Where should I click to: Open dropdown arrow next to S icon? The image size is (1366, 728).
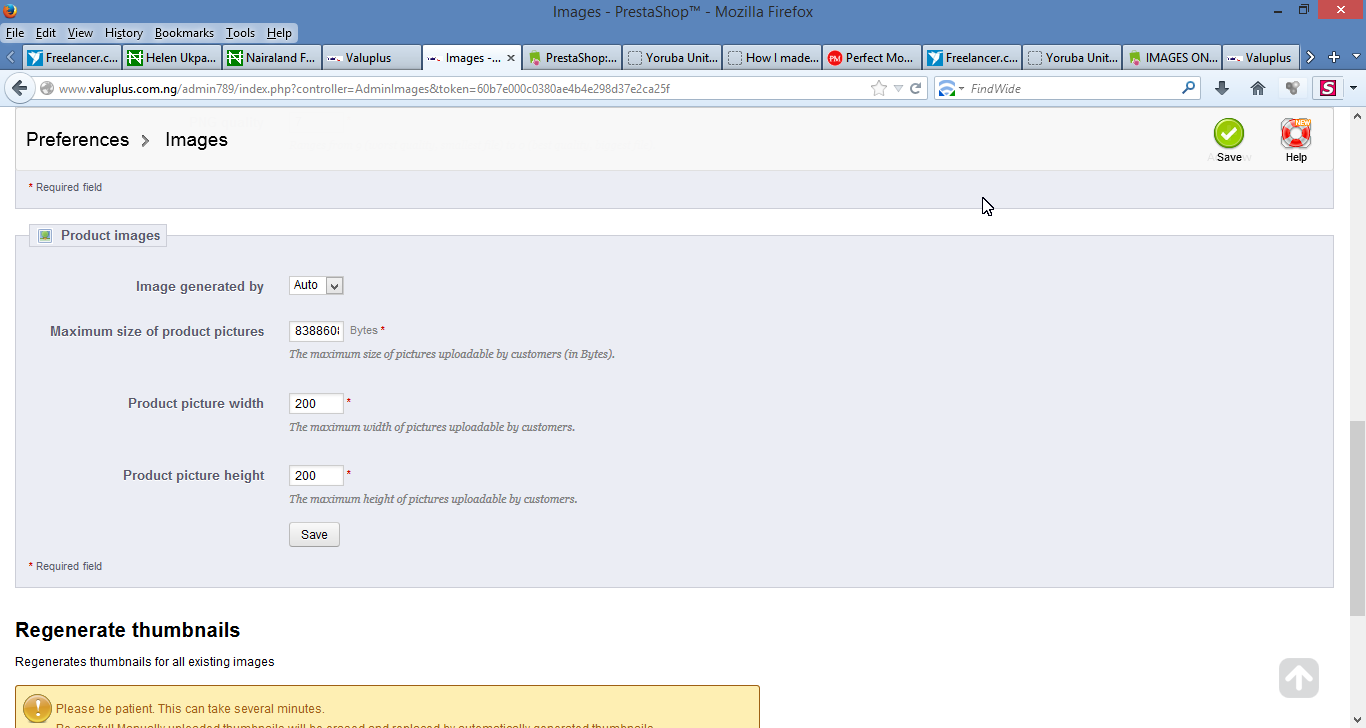pyautogui.click(x=1353, y=88)
